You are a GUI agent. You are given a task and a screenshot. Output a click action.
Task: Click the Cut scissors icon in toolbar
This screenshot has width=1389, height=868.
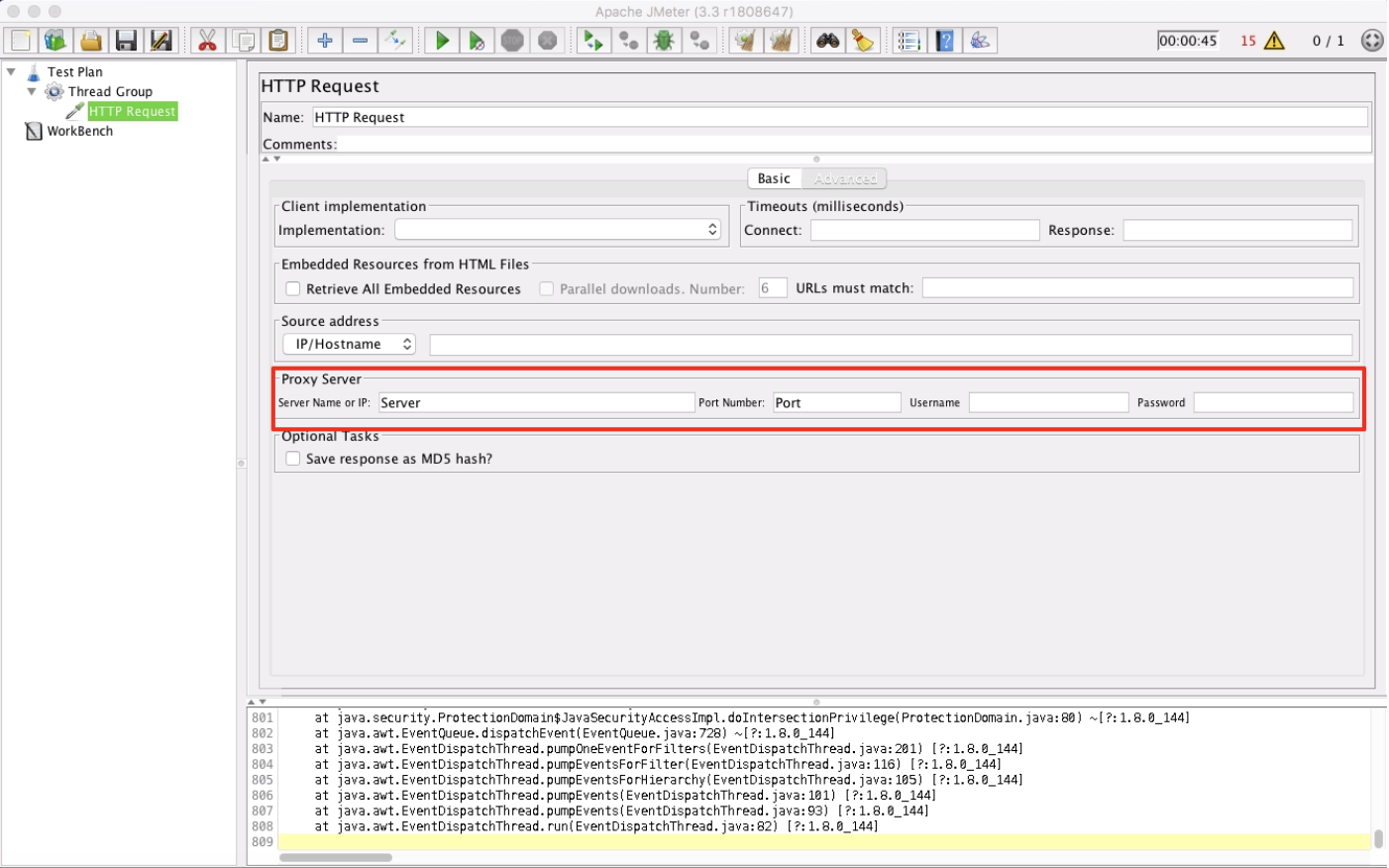[x=207, y=41]
